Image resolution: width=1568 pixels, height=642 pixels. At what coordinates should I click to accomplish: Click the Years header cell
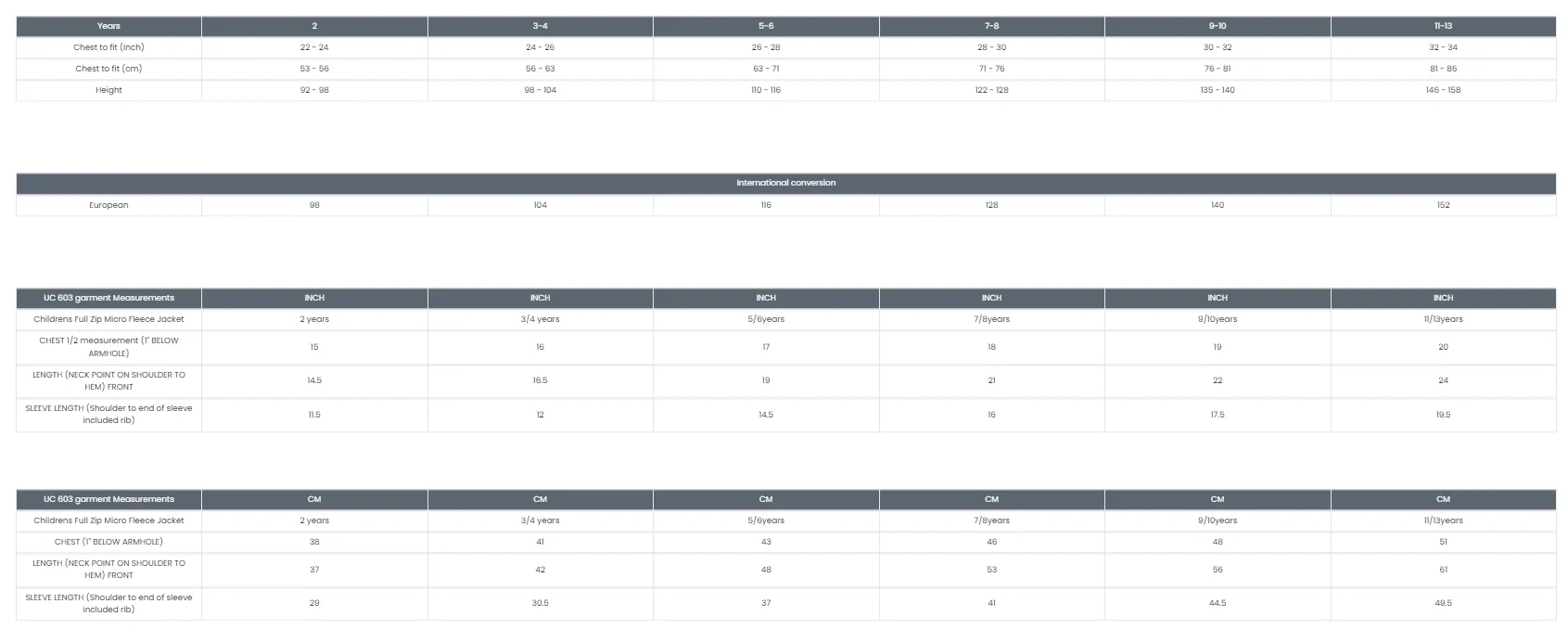pos(108,26)
